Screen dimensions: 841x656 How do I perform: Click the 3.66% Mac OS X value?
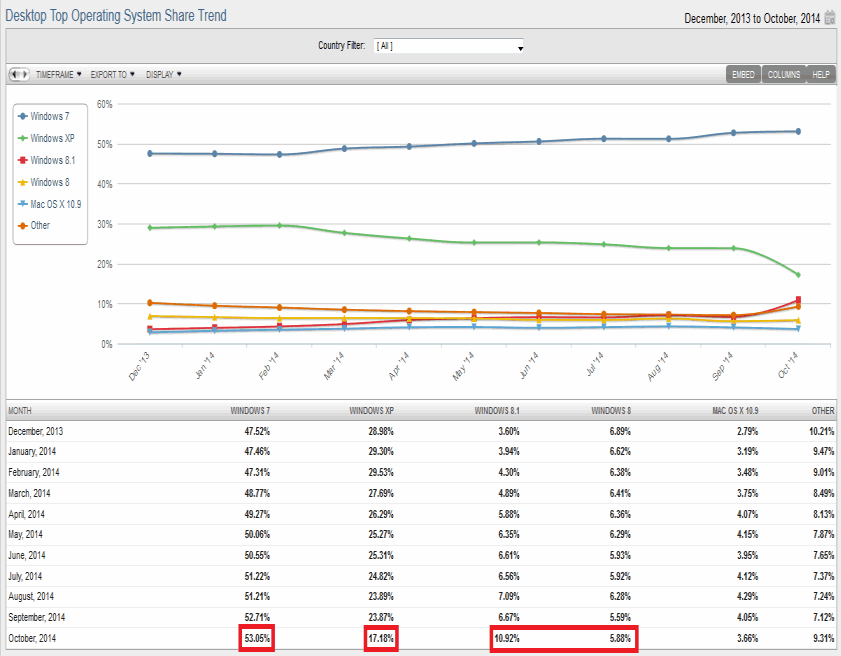(747, 638)
